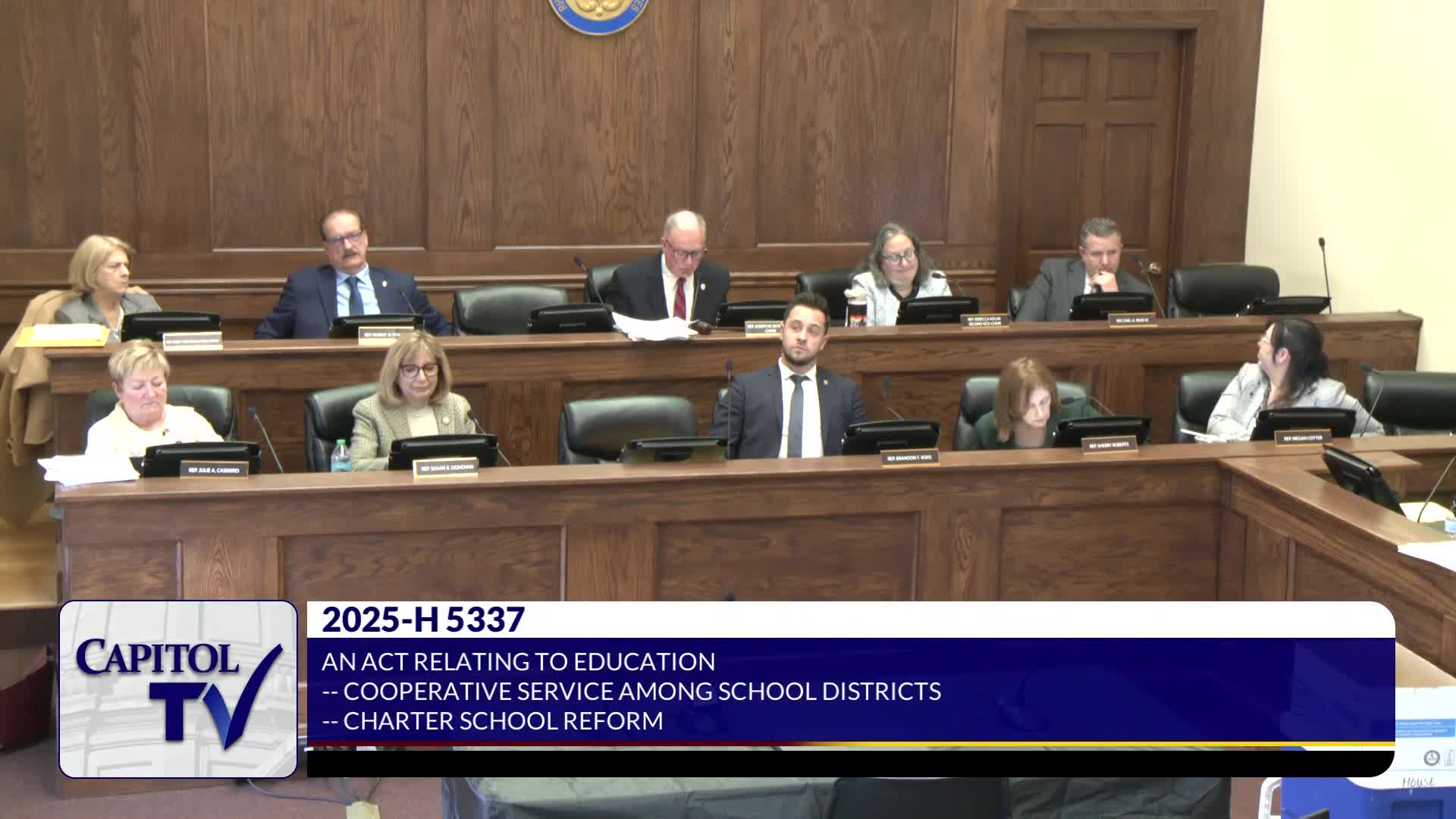Click the gavel on the chair's desk
The width and height of the screenshot is (1456, 819).
click(704, 328)
